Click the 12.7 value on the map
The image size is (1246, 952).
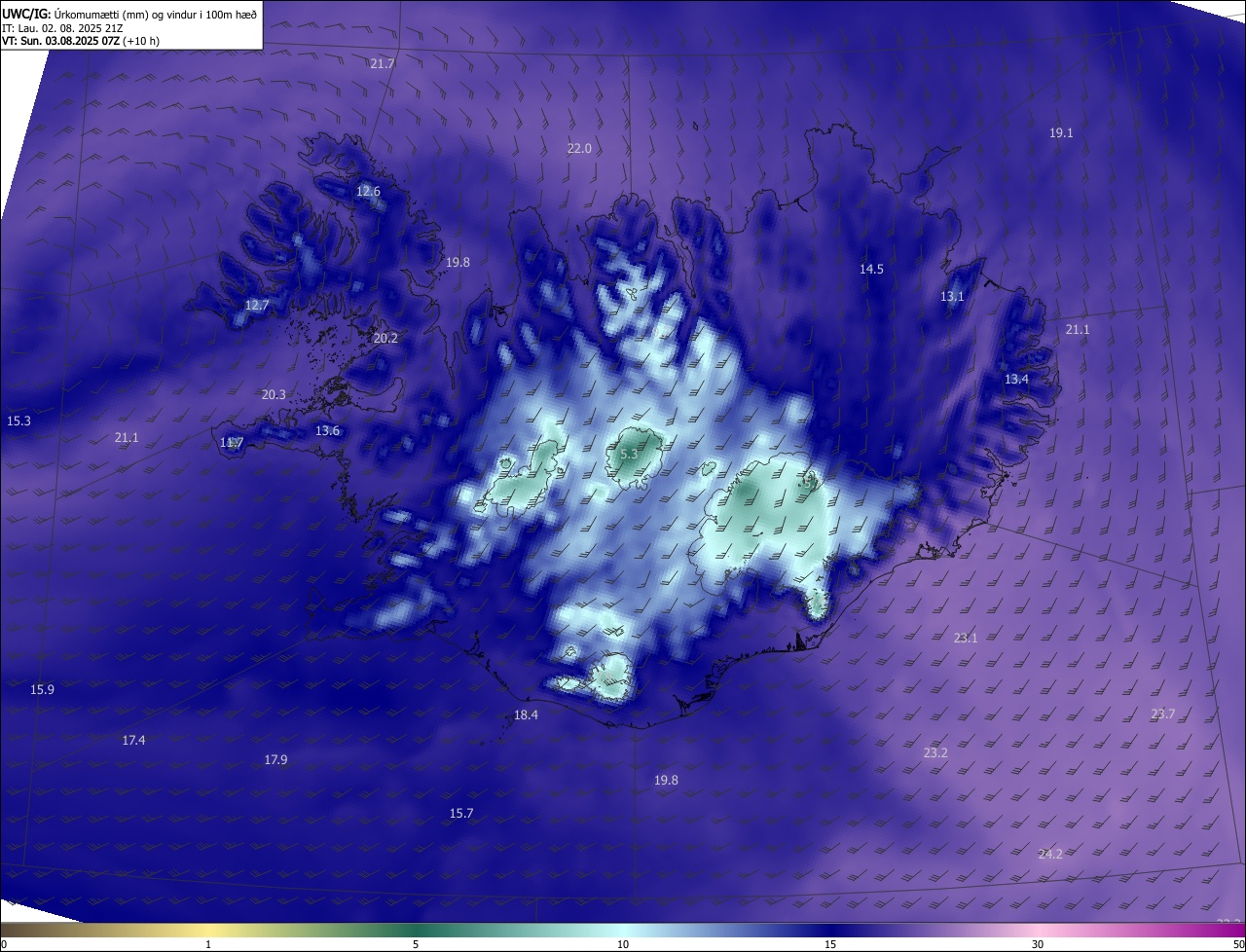(256, 305)
